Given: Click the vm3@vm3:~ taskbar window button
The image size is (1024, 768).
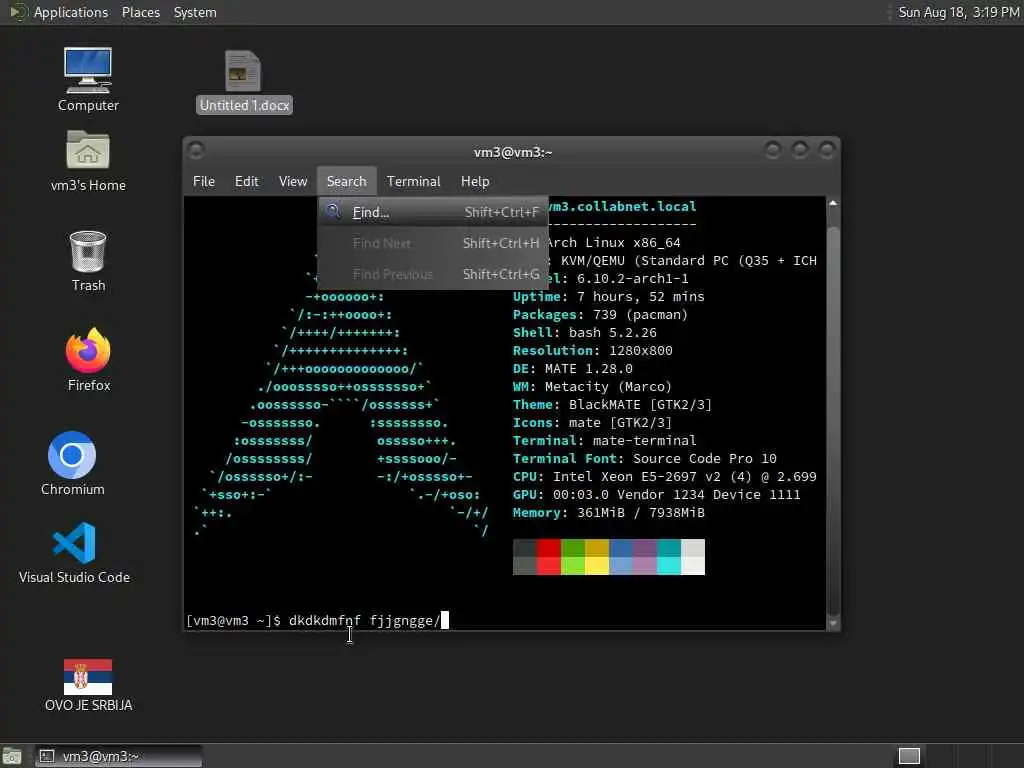Looking at the screenshot, I should 118,756.
